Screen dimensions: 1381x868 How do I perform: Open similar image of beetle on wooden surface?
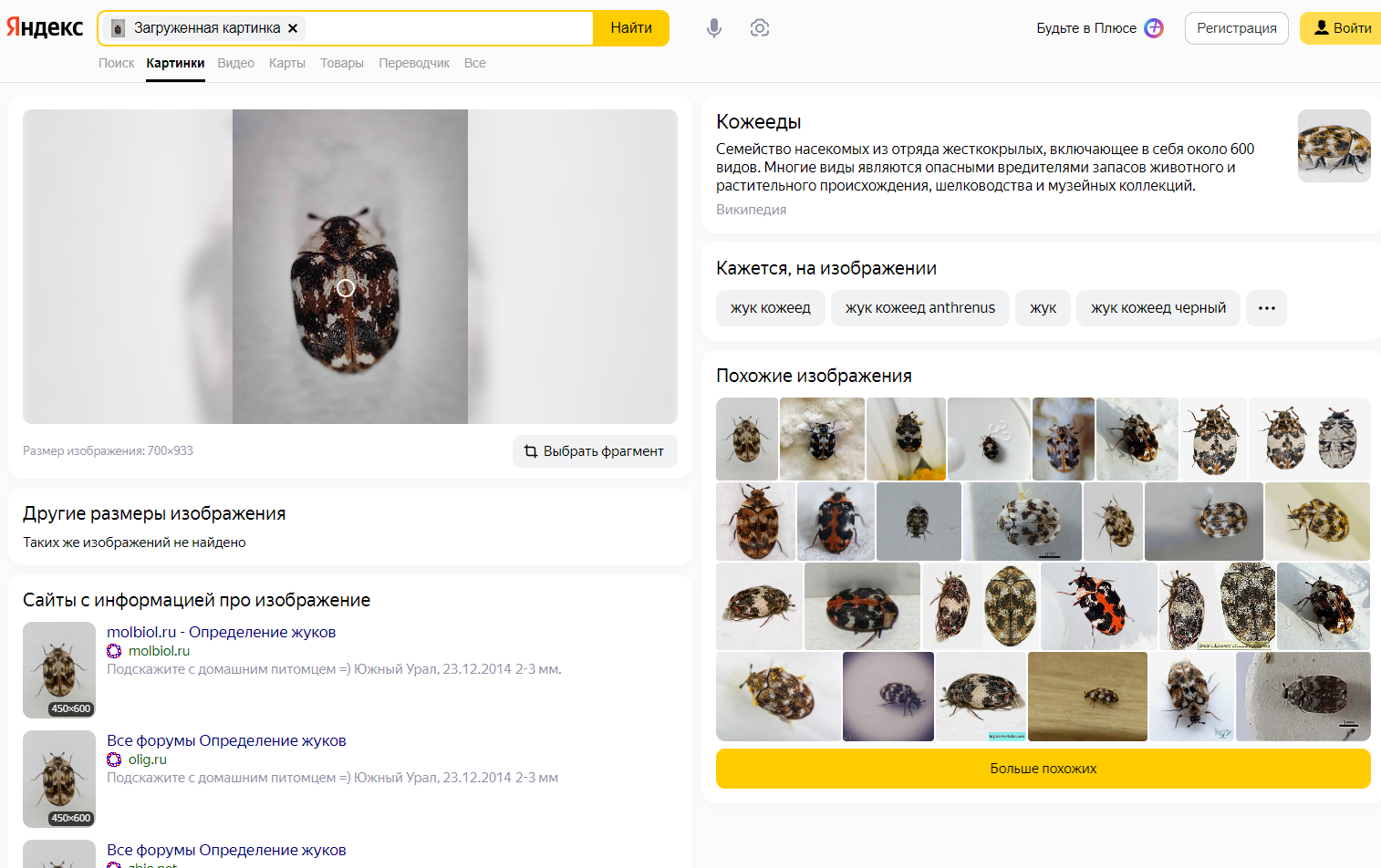[1087, 697]
